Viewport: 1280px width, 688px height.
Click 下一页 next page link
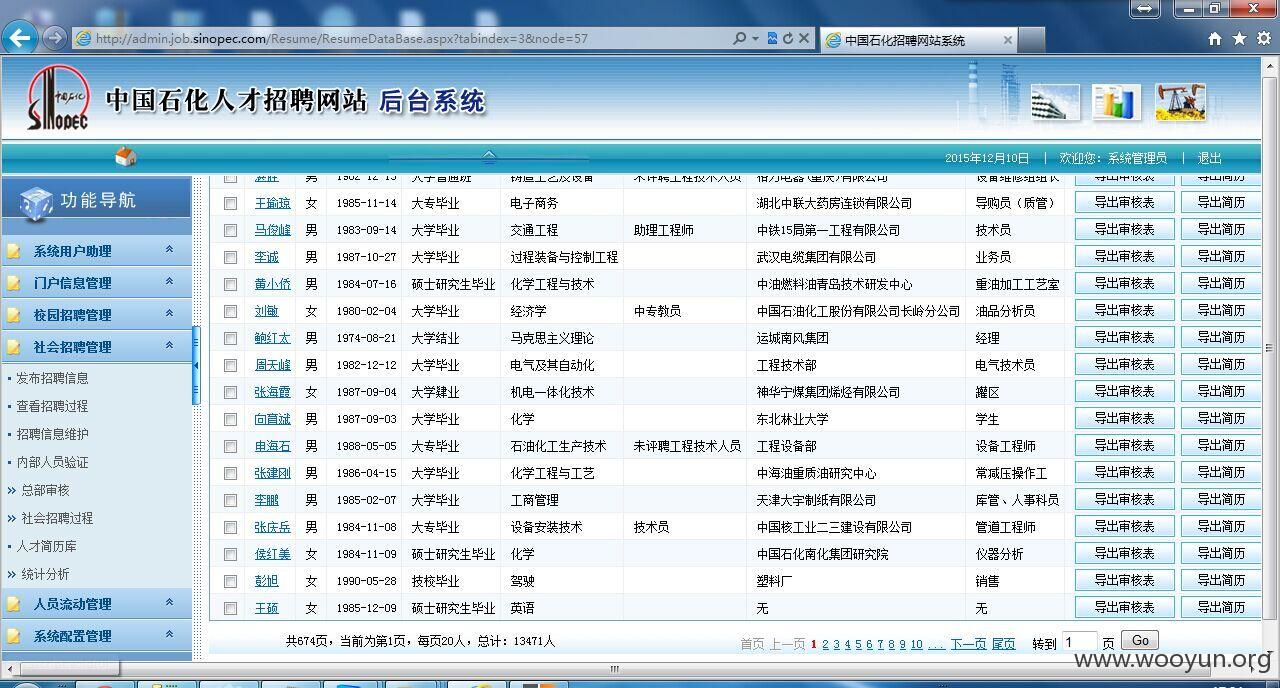point(968,645)
